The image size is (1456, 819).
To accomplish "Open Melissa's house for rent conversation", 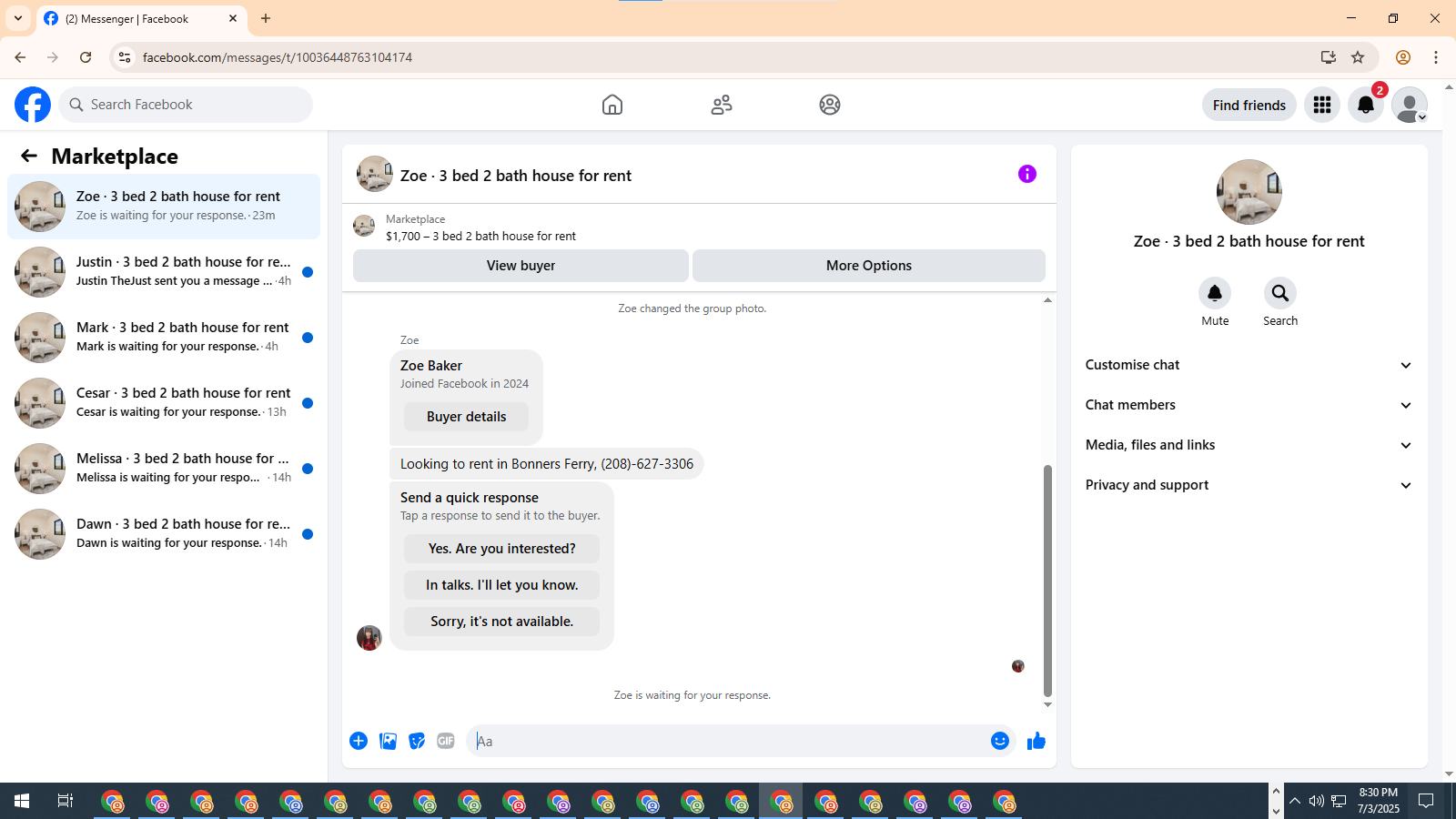I will 164,469.
